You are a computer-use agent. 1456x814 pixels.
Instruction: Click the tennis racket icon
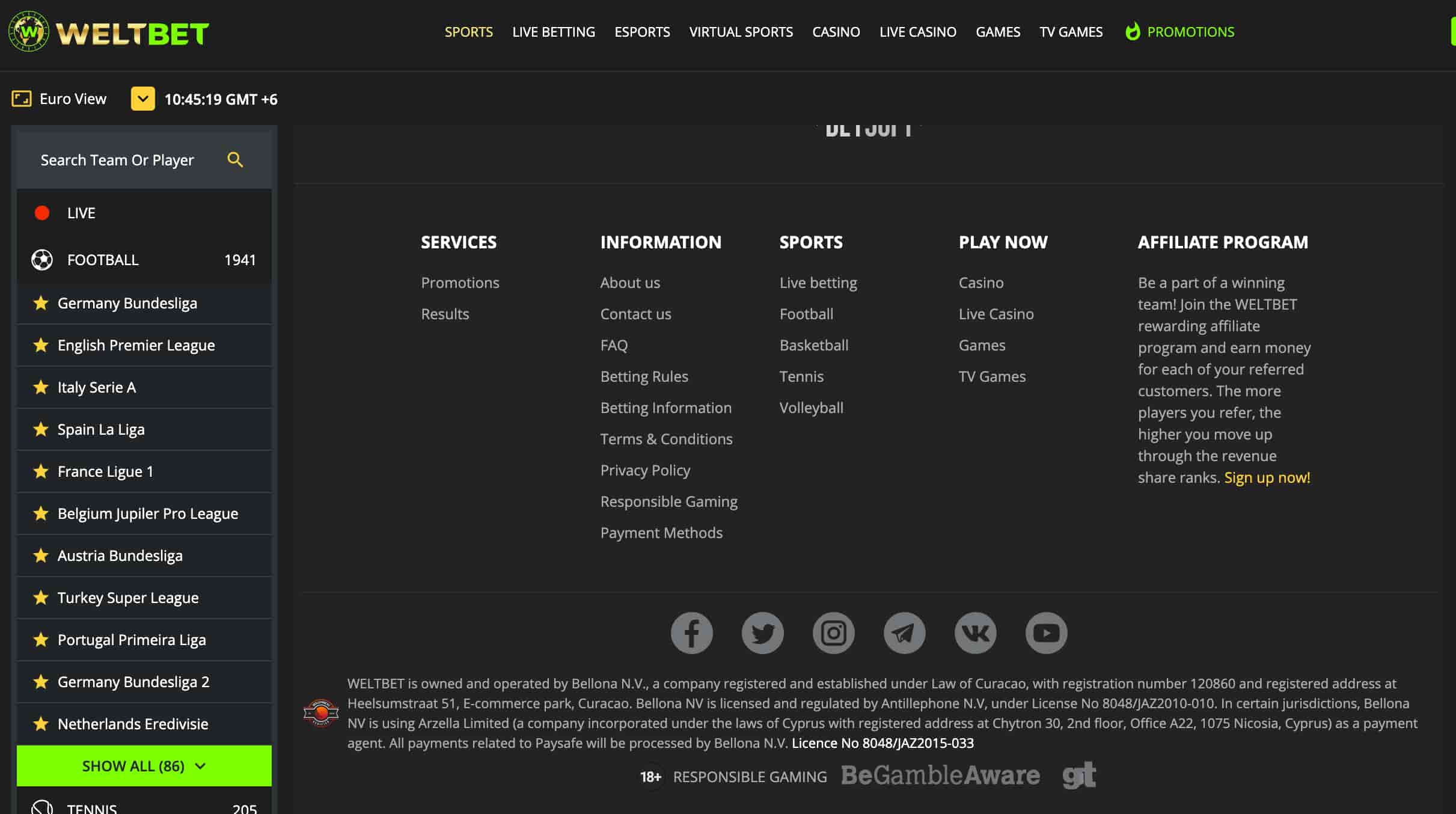[x=42, y=808]
